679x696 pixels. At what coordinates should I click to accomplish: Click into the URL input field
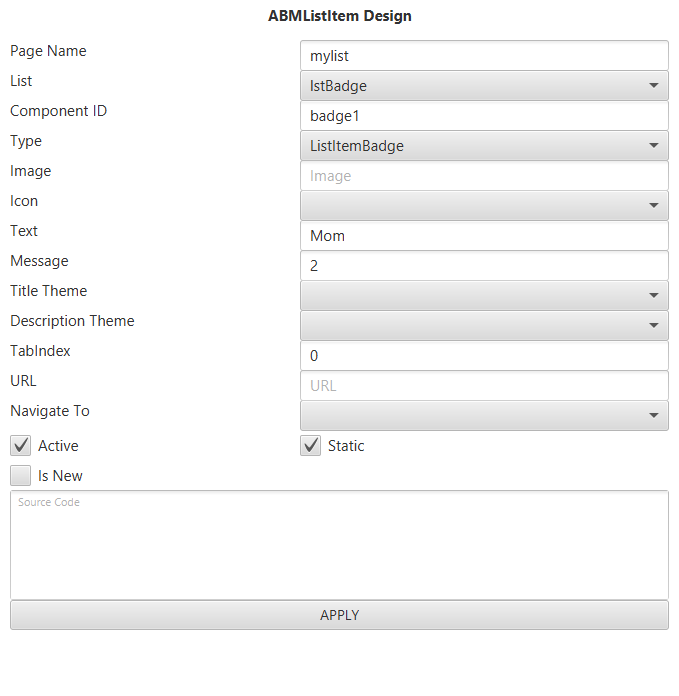click(484, 386)
